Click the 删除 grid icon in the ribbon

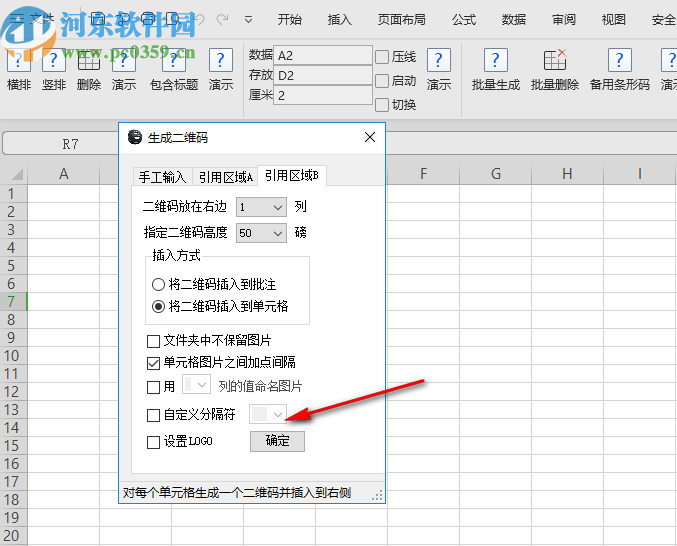click(x=89, y=60)
